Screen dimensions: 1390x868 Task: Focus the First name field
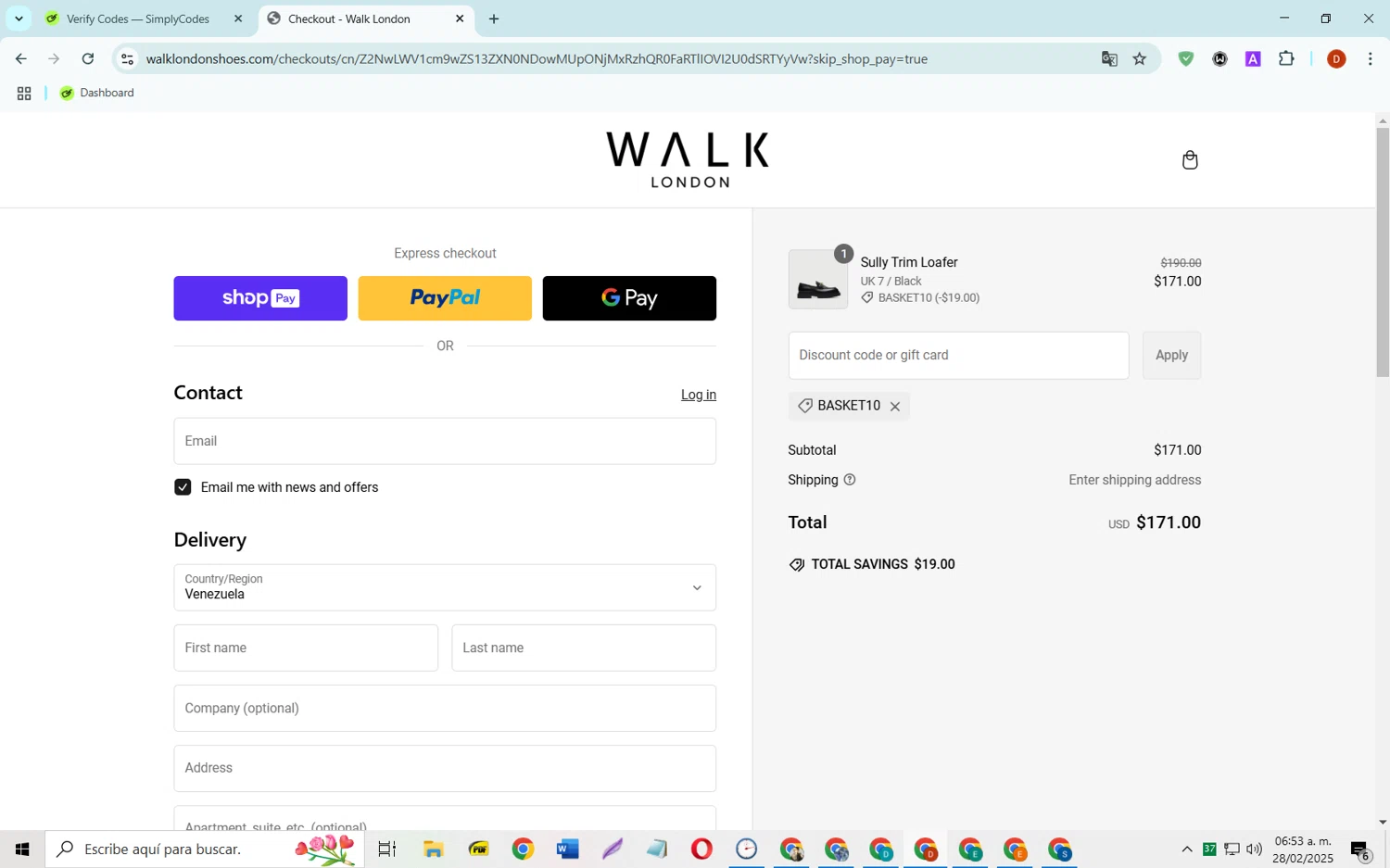point(306,648)
